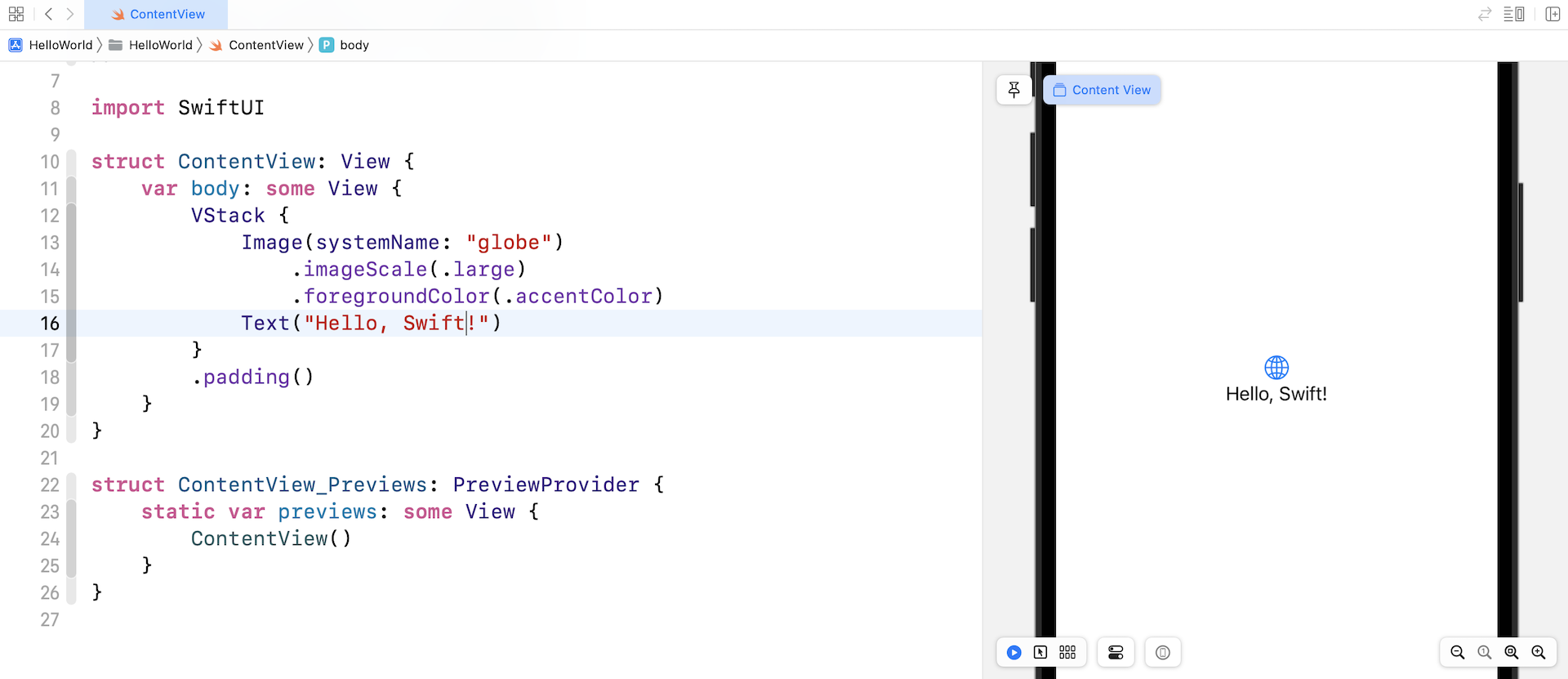Image resolution: width=1568 pixels, height=679 pixels.
Task: Start live preview mode
Action: point(1013,652)
